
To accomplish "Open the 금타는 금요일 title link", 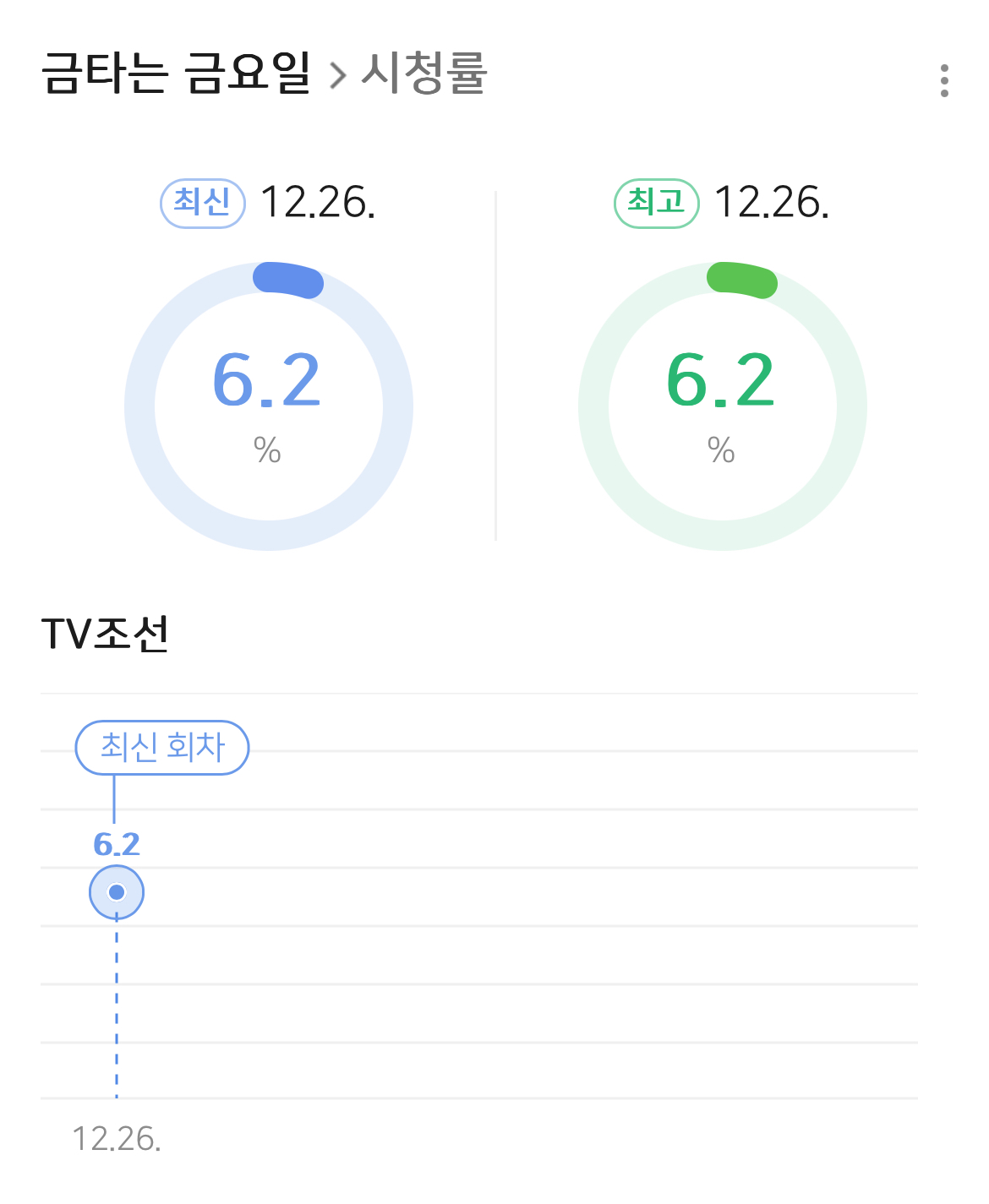I will coord(176,73).
